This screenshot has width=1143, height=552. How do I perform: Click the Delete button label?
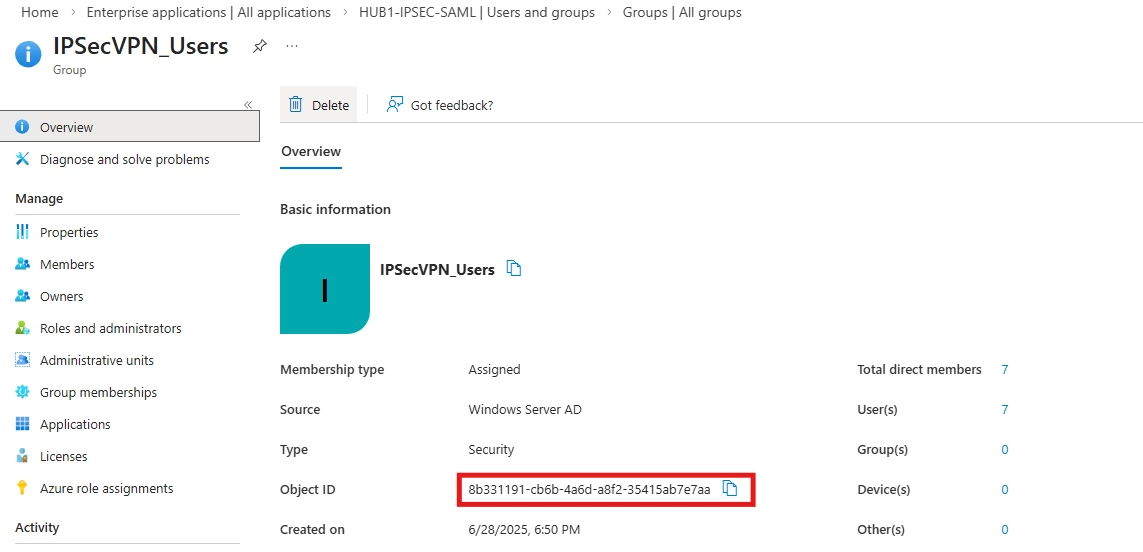point(330,105)
